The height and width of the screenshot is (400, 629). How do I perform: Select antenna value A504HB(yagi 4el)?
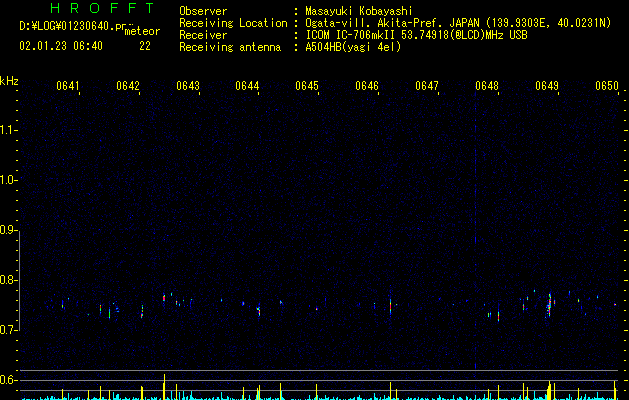(353, 47)
